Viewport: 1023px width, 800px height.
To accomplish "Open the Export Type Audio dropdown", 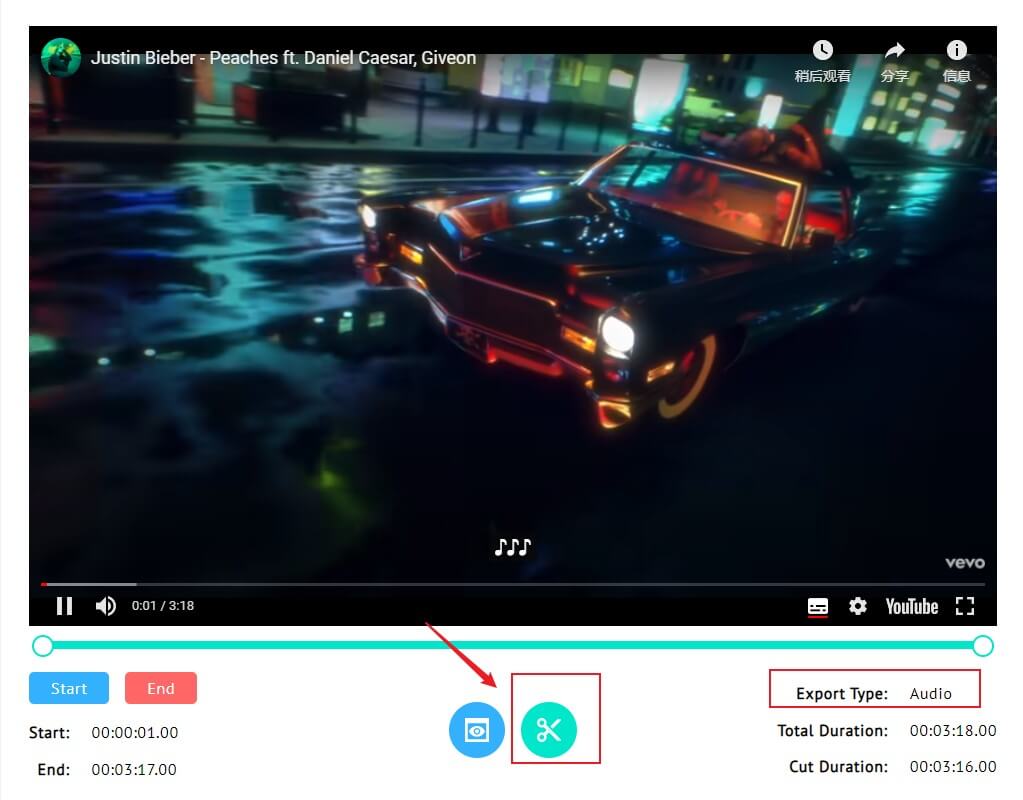I will click(930, 694).
